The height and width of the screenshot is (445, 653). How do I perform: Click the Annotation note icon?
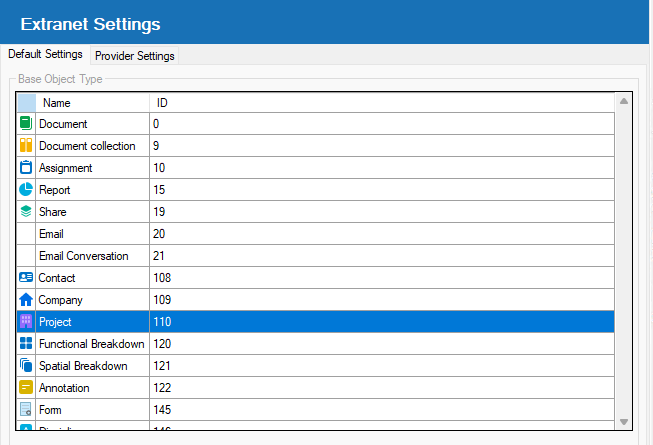coord(26,388)
